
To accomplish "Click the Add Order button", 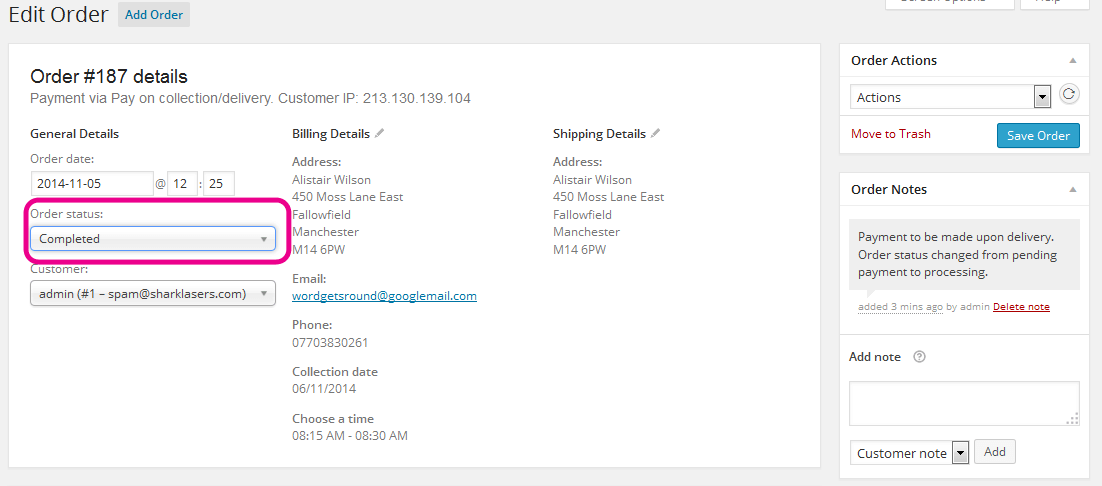I will [154, 15].
